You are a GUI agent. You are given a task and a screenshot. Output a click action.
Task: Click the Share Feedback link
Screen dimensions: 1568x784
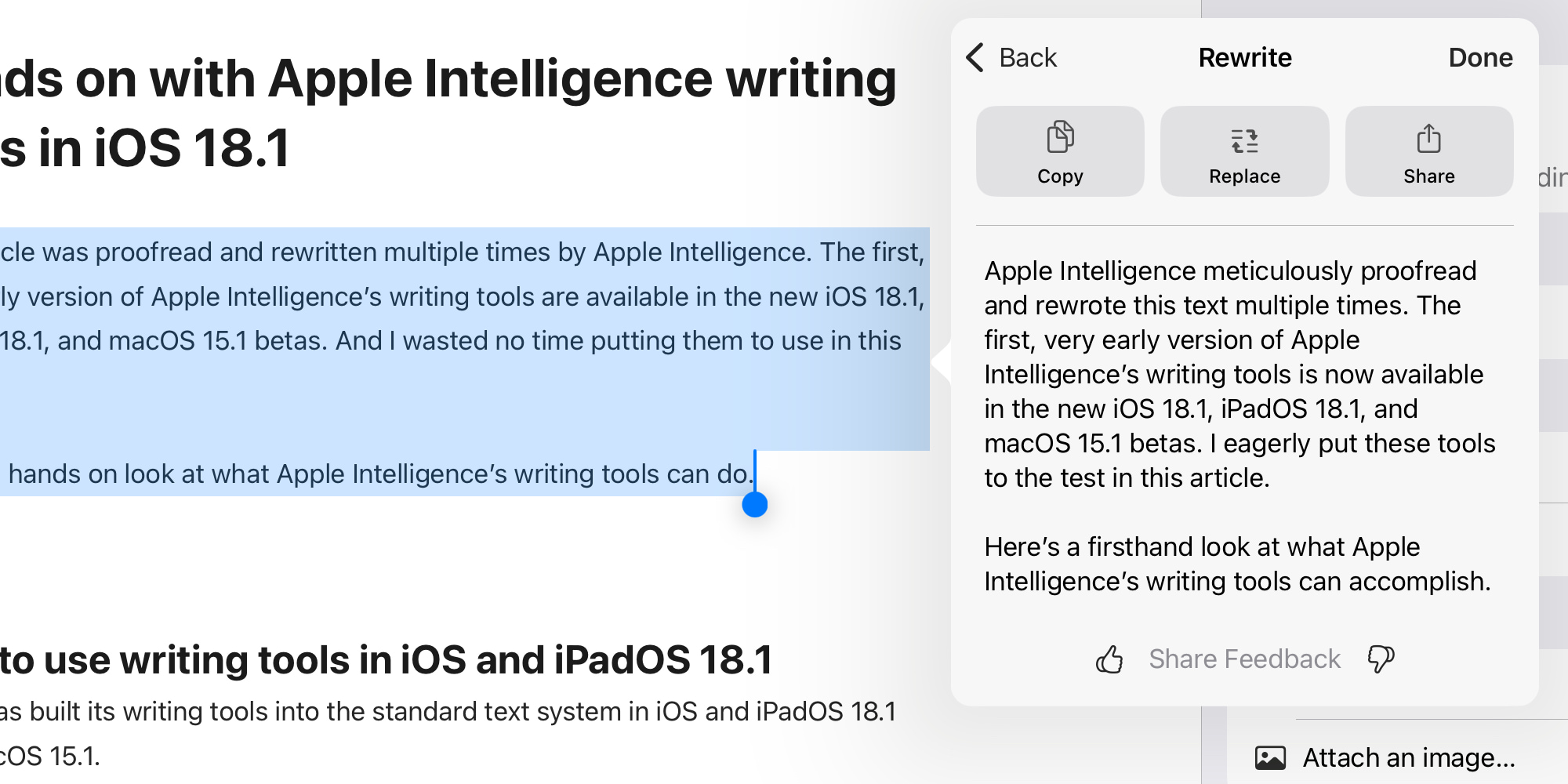1245,659
